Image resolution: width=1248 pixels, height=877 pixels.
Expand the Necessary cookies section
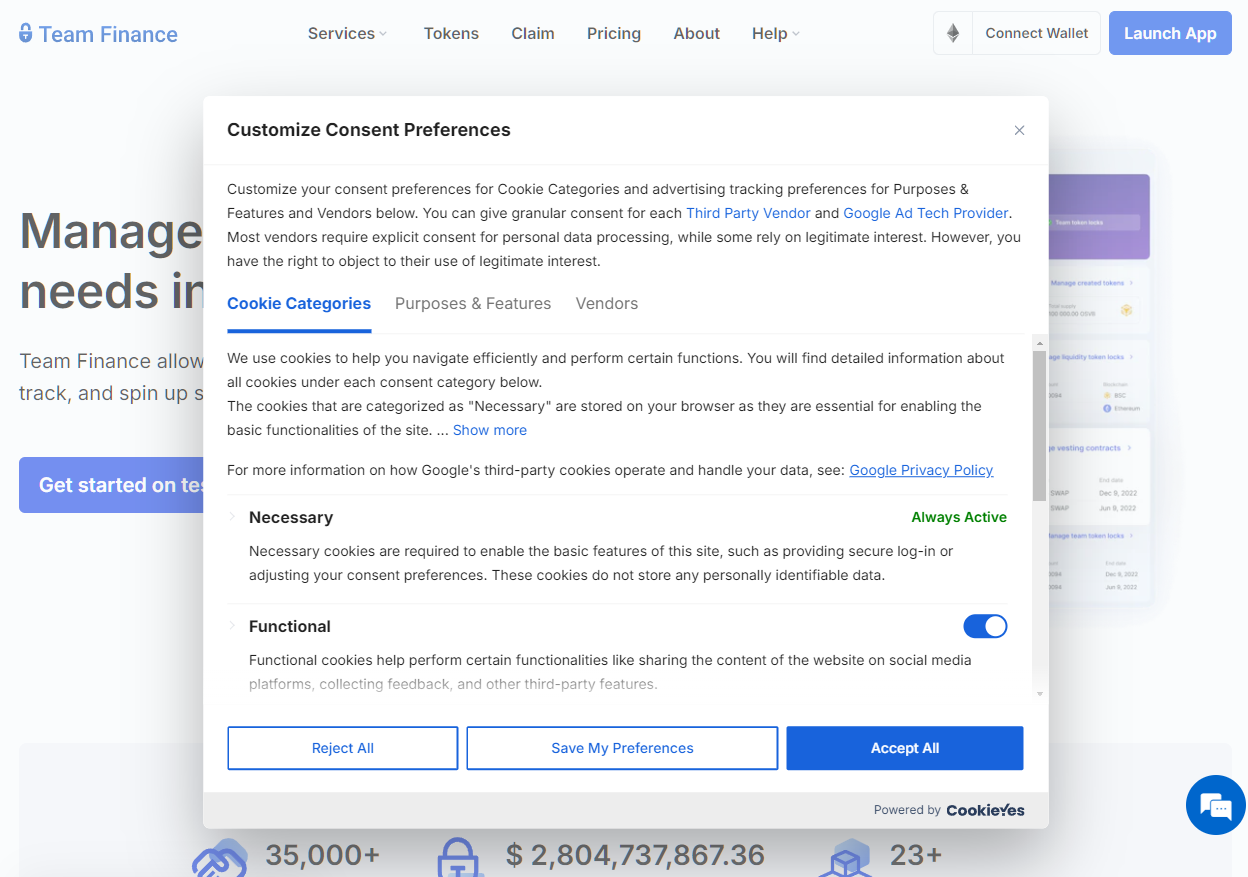[x=233, y=517]
